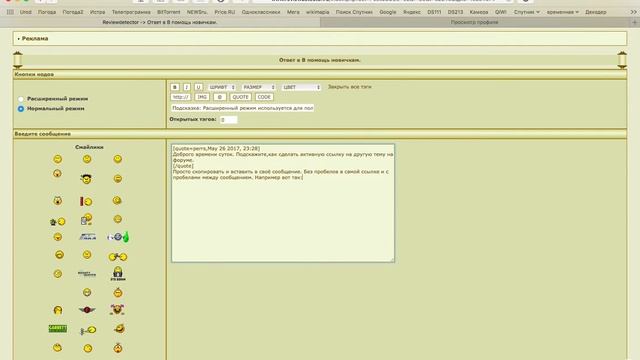Expand the Спутник bookmarks folder

point(527,12)
